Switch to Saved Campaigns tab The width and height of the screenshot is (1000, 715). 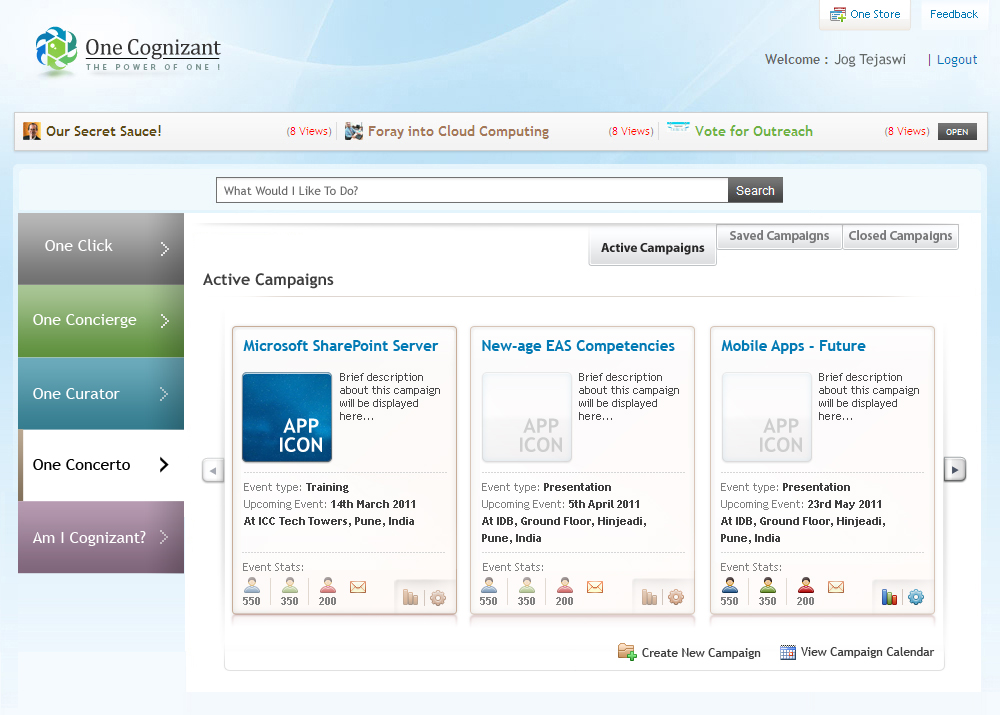click(778, 236)
